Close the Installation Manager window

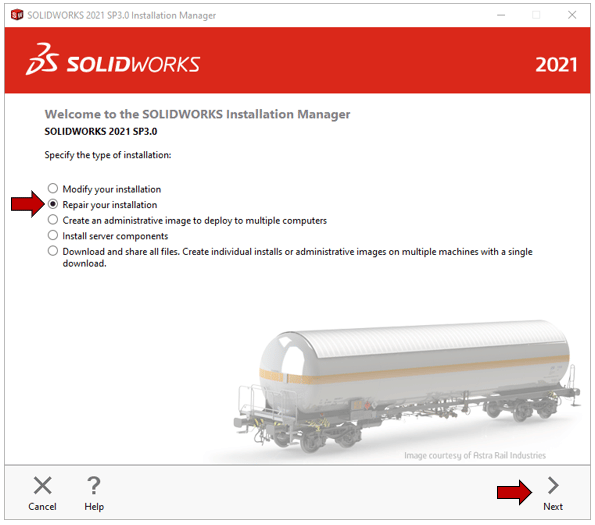(x=572, y=15)
